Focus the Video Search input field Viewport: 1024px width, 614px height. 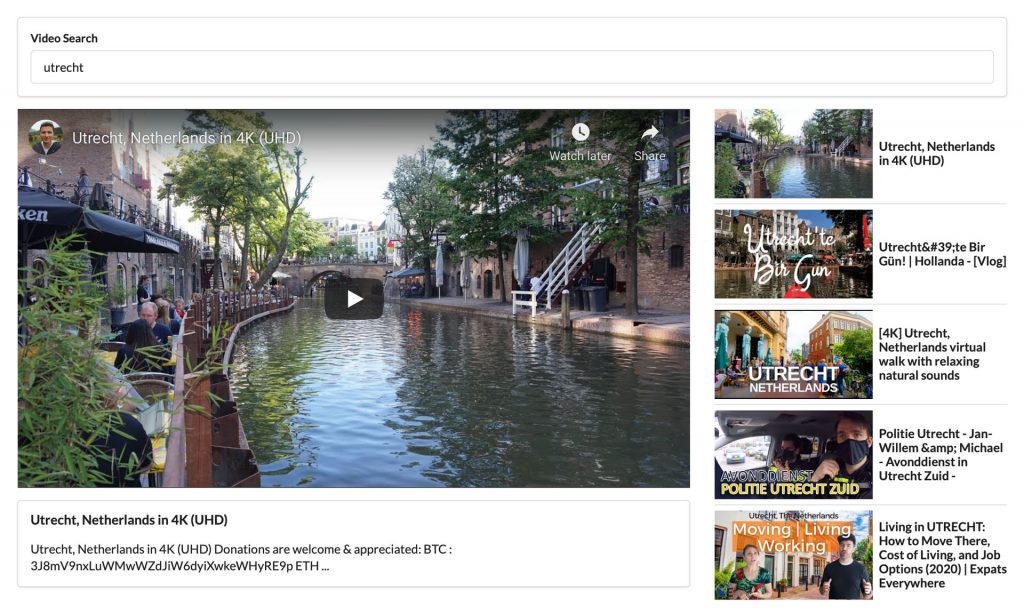point(511,67)
